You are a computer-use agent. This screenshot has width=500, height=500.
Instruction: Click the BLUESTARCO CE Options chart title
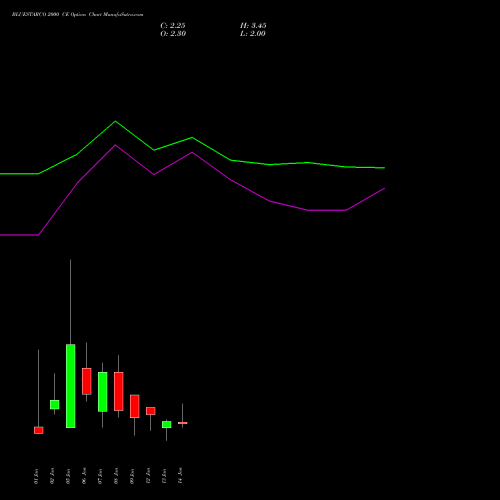coord(78,15)
